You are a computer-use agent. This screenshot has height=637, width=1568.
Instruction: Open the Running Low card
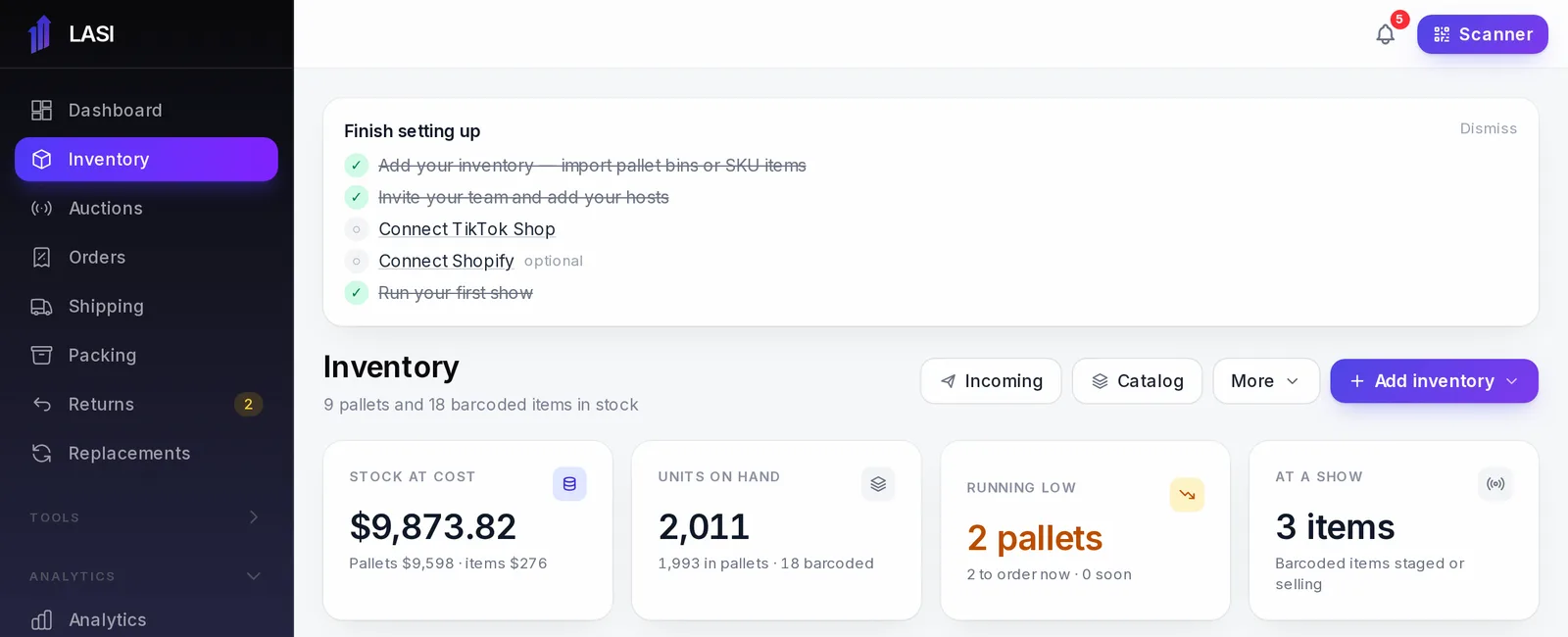tap(1085, 530)
